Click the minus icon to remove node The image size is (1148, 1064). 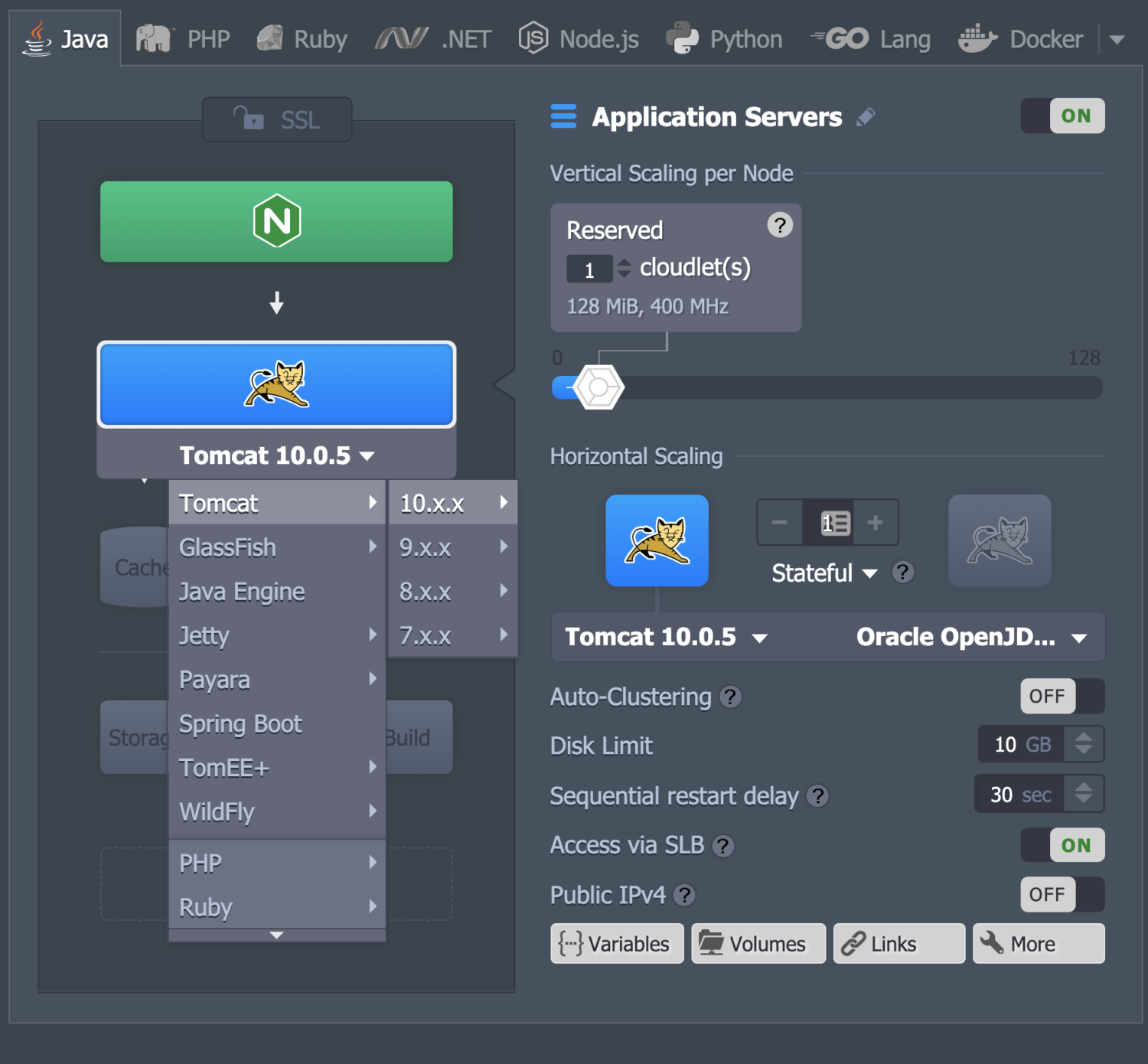(x=780, y=523)
